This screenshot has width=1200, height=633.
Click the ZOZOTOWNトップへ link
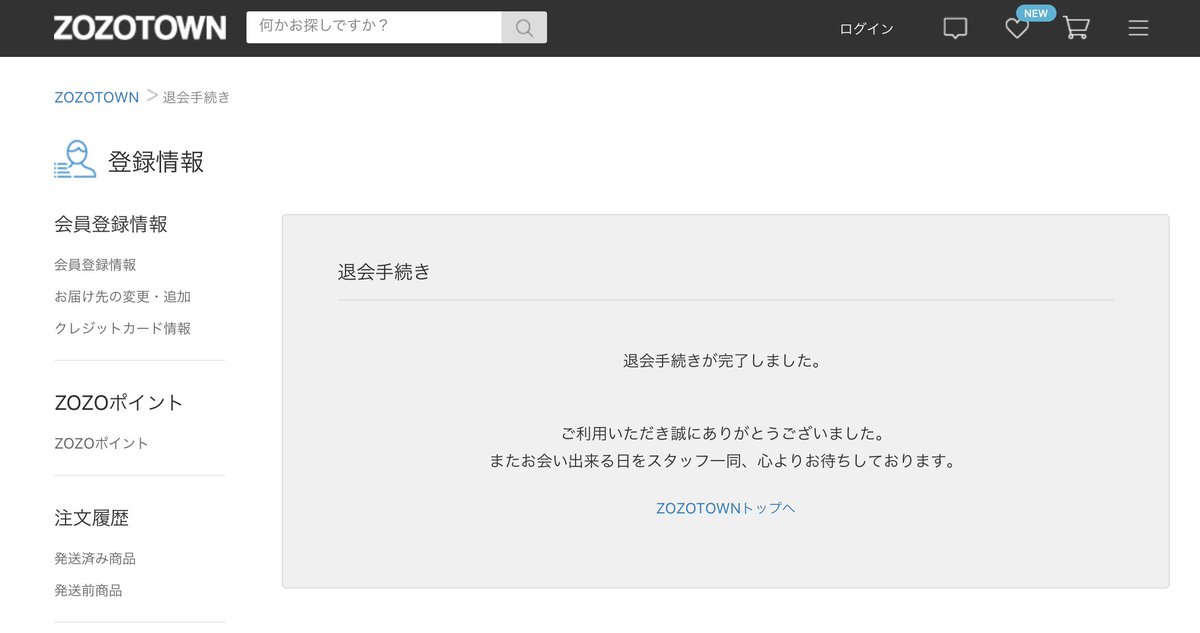(x=726, y=508)
